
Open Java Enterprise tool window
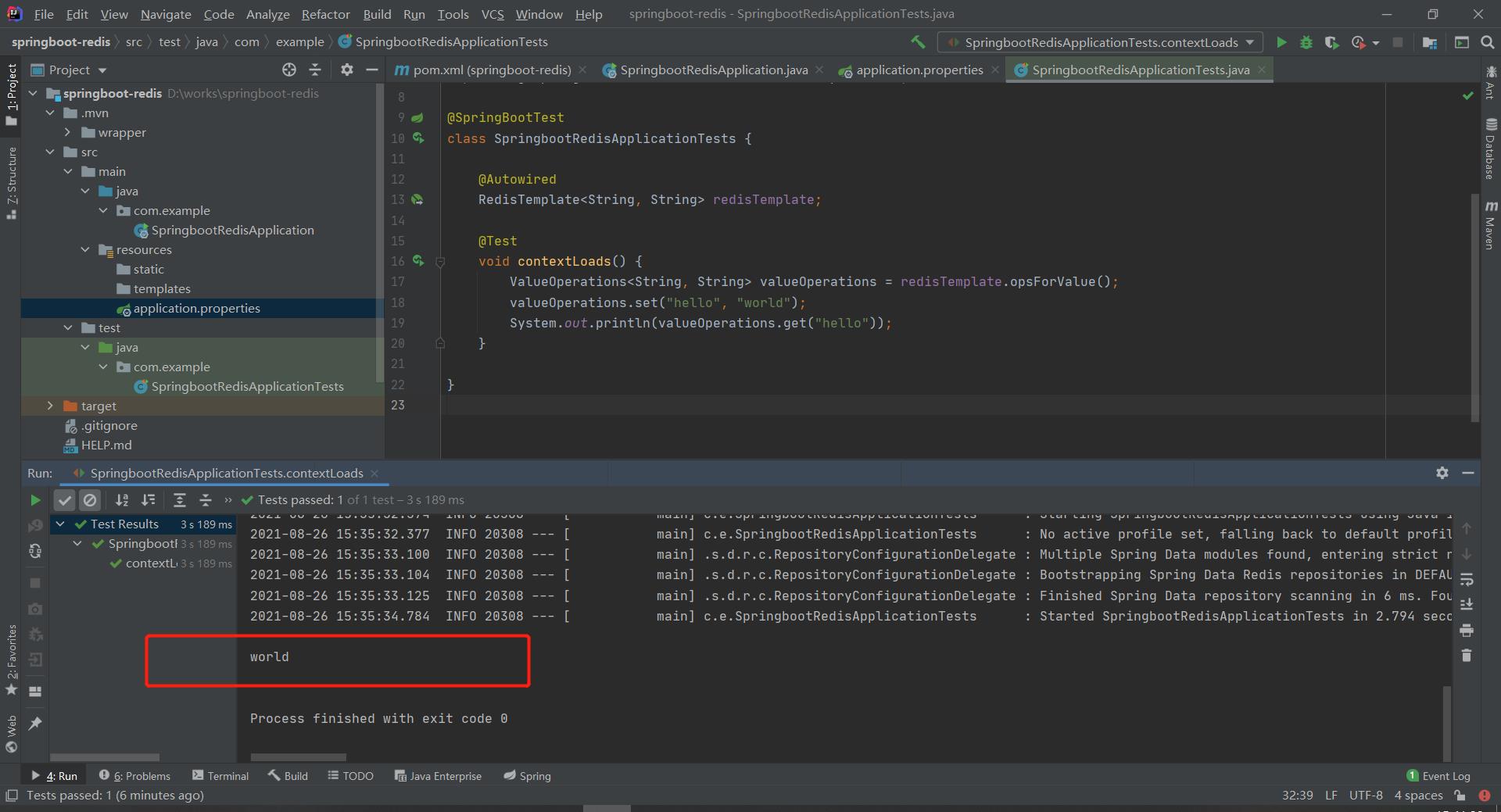pos(438,776)
